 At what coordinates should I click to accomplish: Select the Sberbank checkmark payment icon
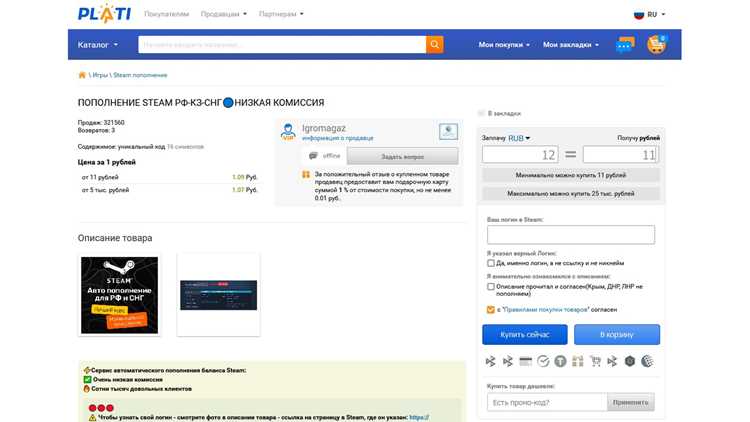pyautogui.click(x=543, y=361)
